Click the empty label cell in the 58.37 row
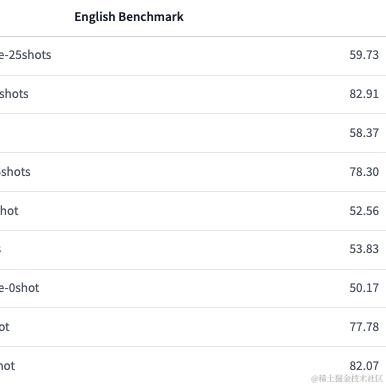 [167, 133]
